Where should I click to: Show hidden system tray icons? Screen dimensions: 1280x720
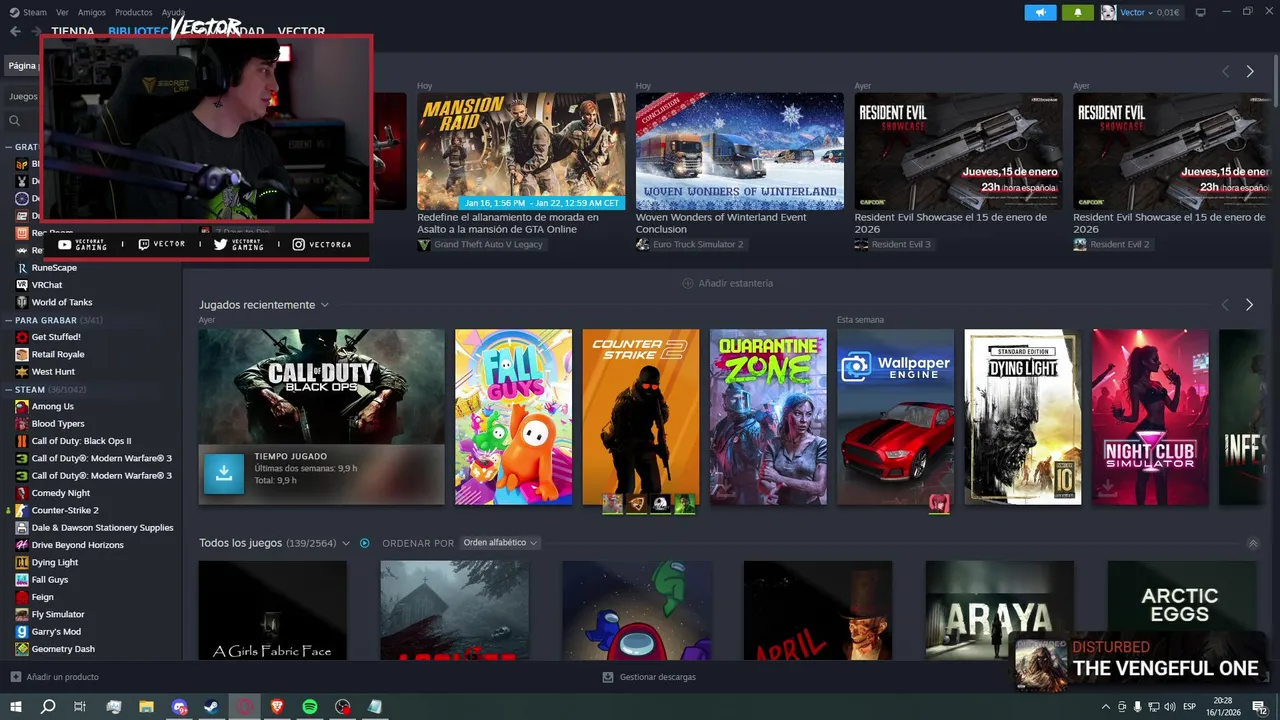point(1106,706)
